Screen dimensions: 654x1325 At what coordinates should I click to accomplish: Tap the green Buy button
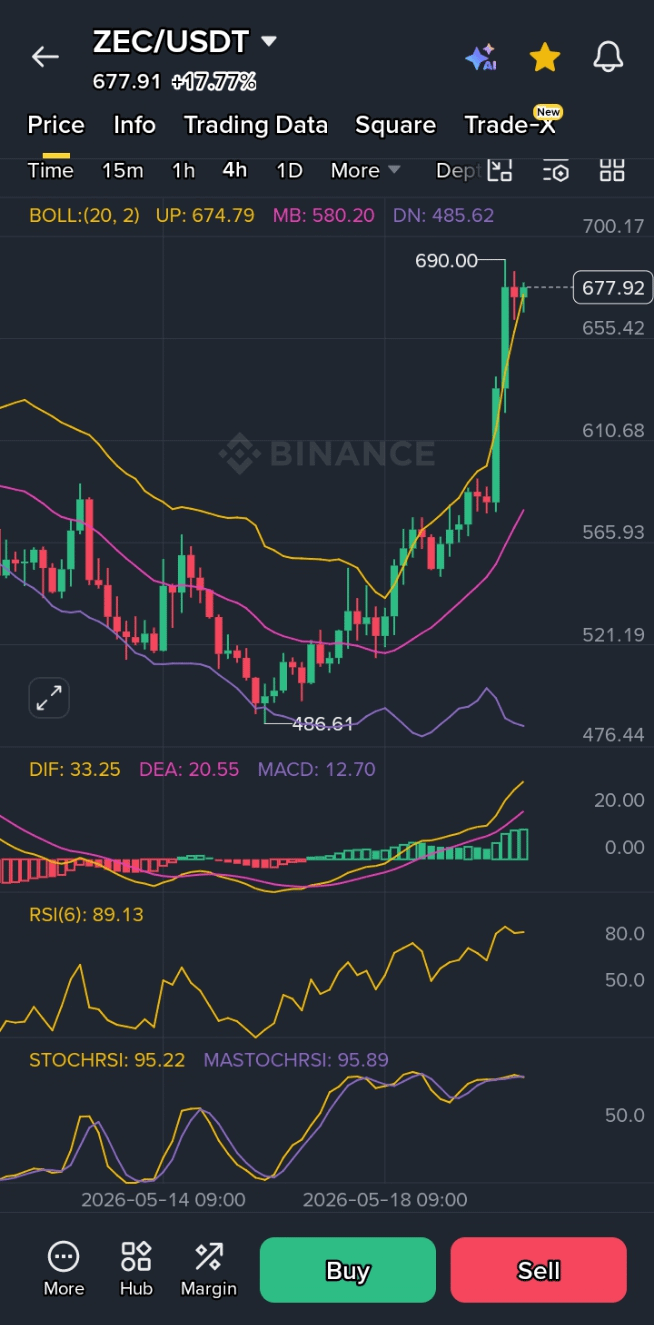point(348,1270)
